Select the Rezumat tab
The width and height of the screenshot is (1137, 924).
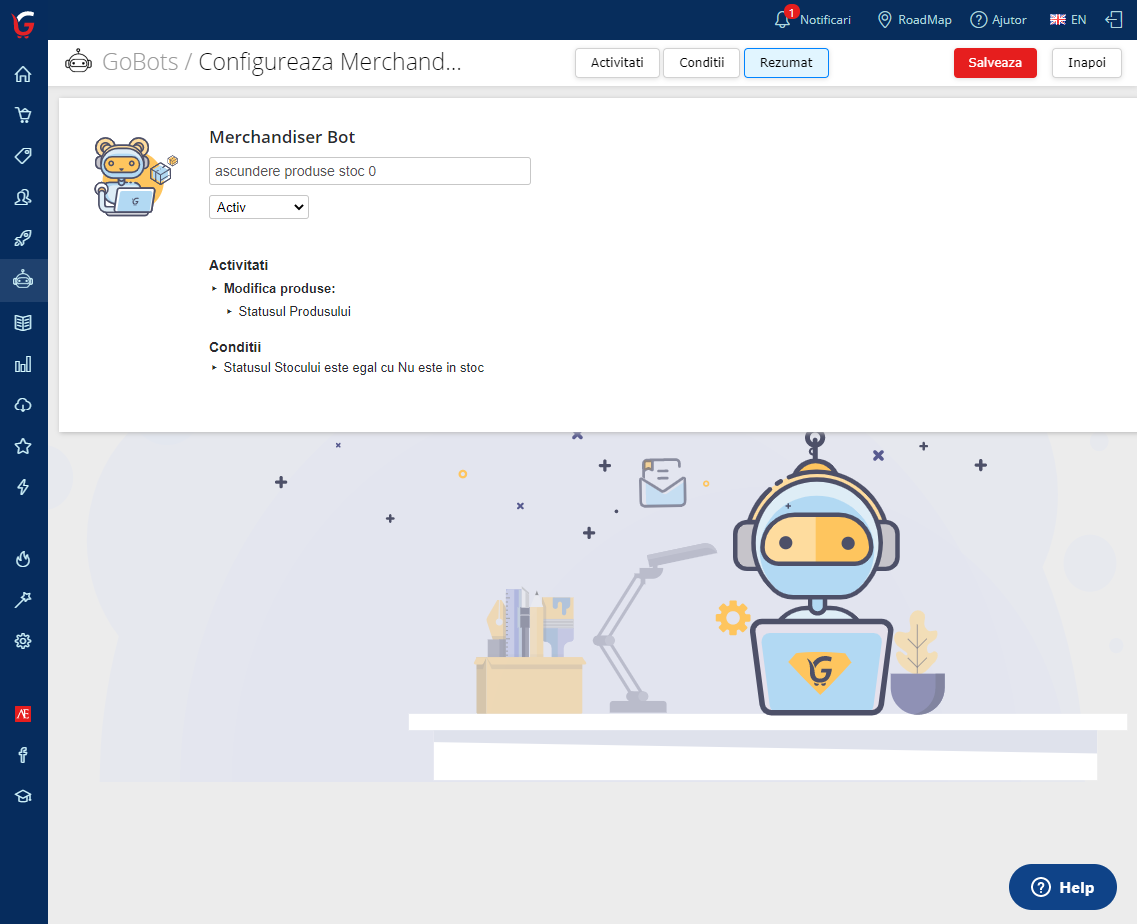tap(786, 62)
